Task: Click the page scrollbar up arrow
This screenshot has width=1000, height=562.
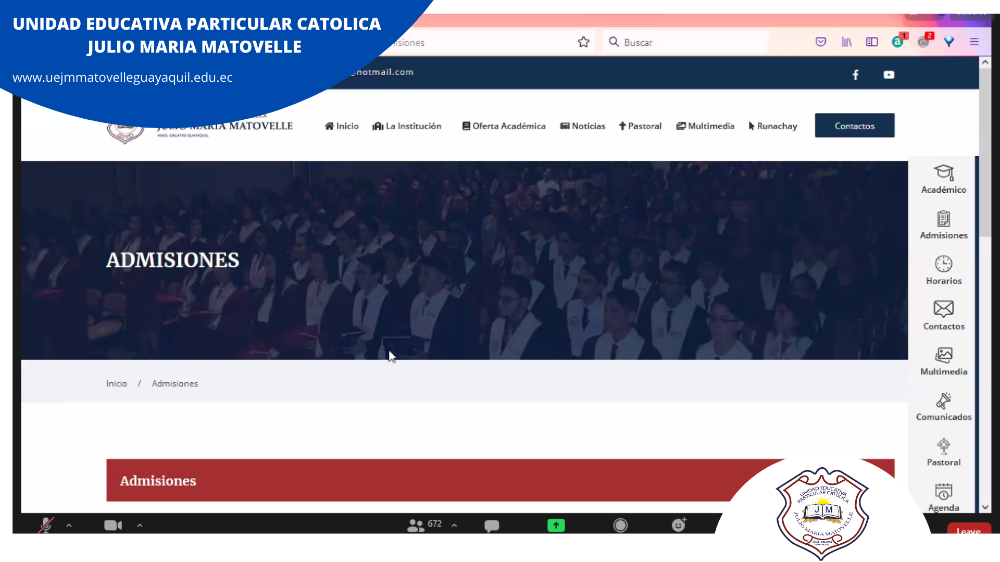Action: point(985,63)
